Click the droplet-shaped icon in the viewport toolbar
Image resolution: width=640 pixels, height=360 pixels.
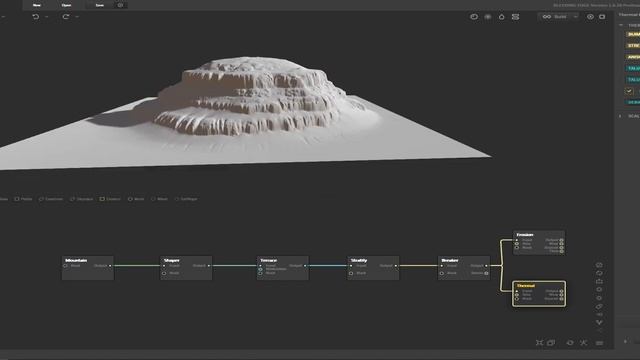502,17
